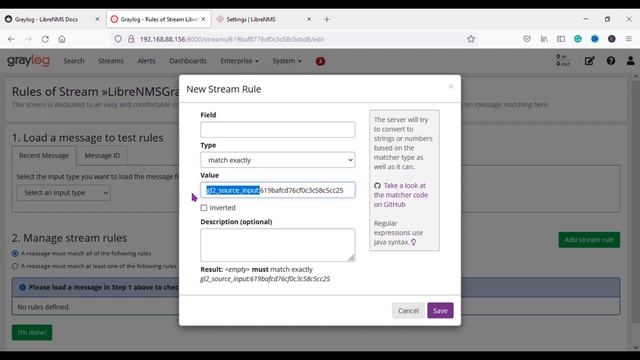The width and height of the screenshot is (640, 360).
Task: Click the throughput in/out indicator
Action: click(563, 60)
